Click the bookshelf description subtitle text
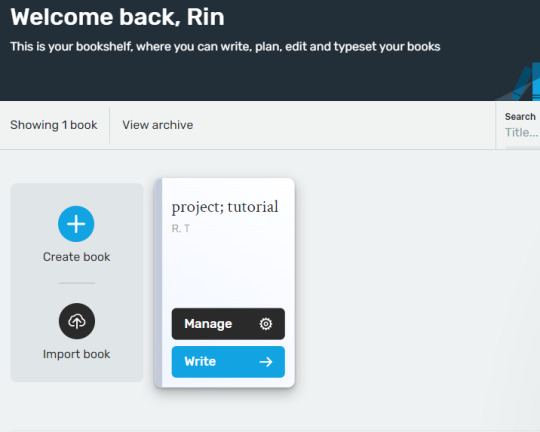 (x=225, y=47)
